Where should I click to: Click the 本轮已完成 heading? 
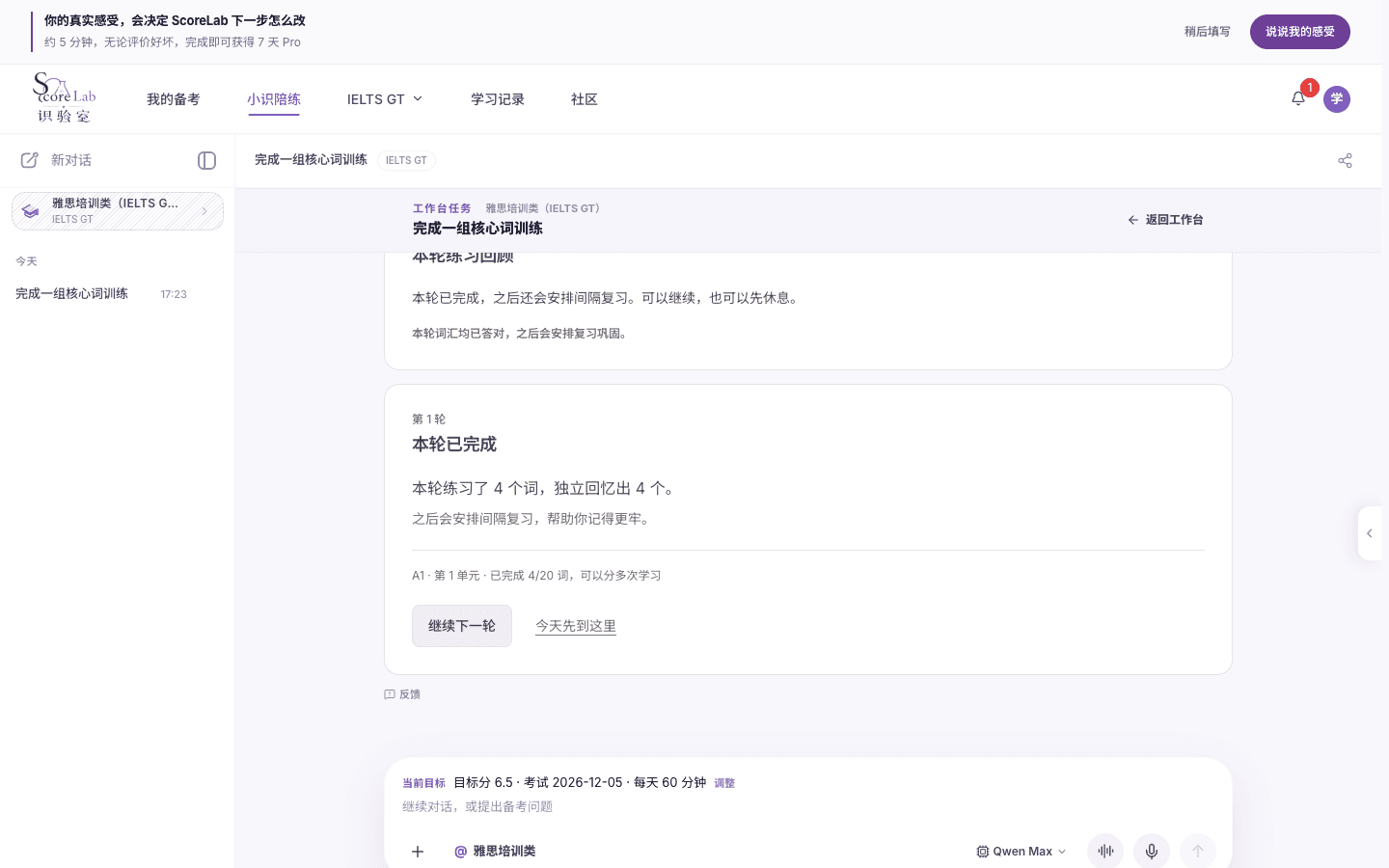[454, 445]
